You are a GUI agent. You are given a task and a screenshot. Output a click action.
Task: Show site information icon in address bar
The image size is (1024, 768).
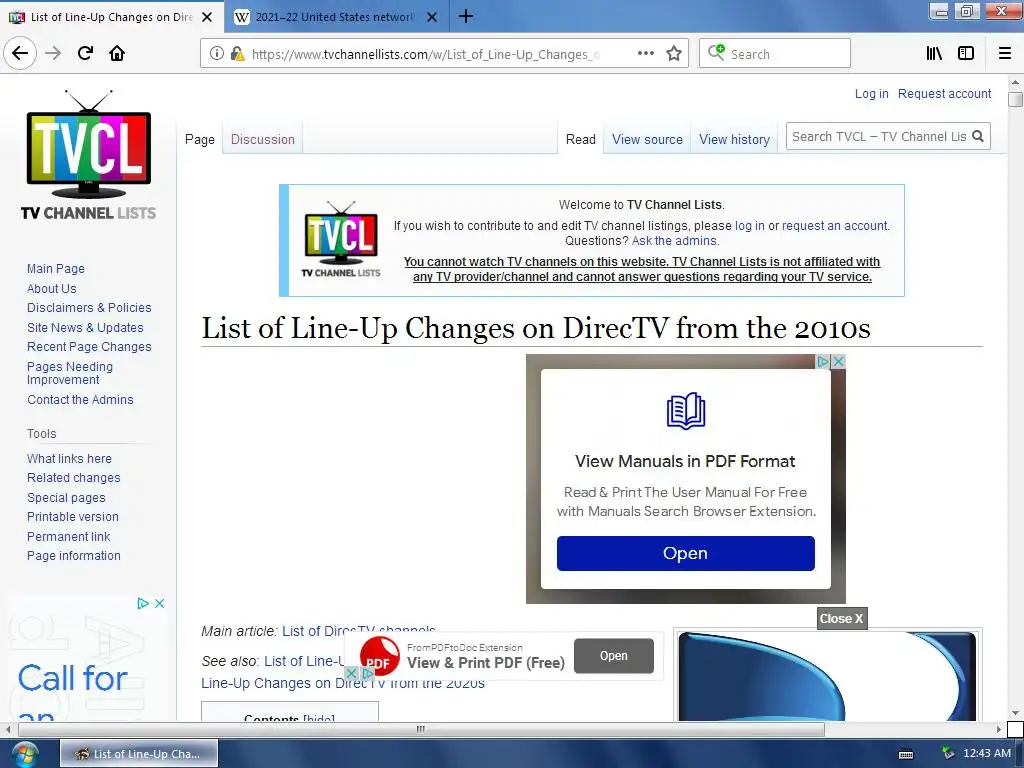(x=216, y=54)
